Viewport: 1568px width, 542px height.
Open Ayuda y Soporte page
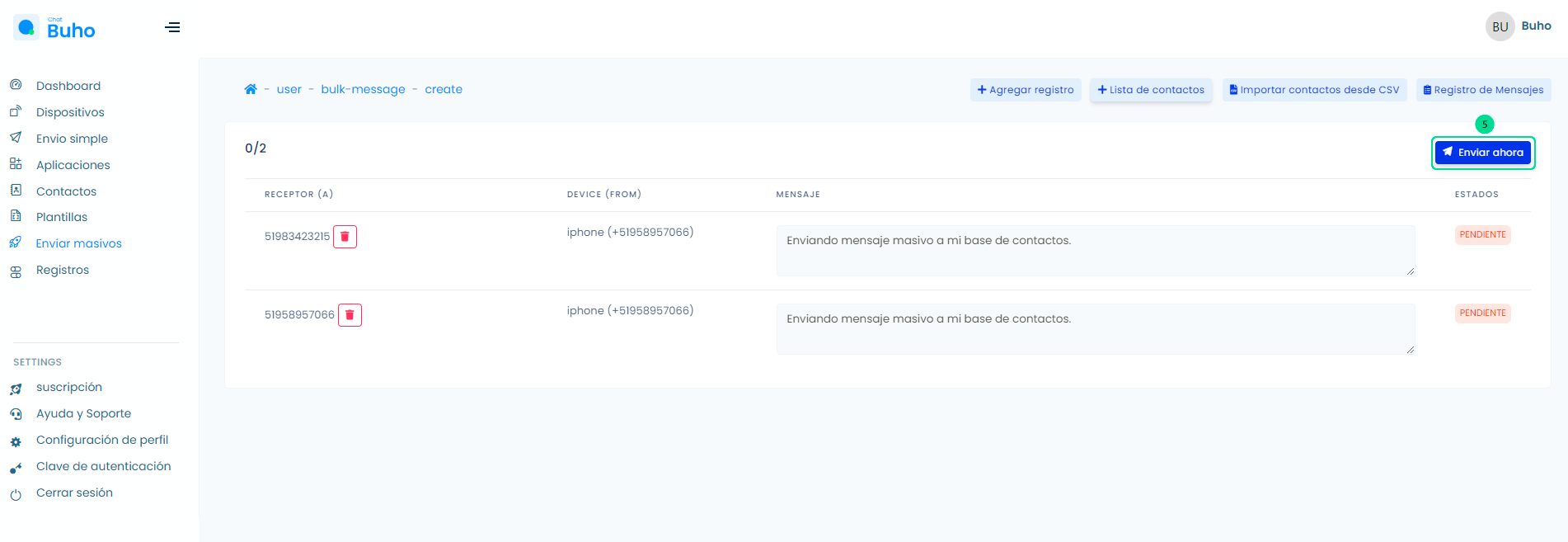(83, 413)
